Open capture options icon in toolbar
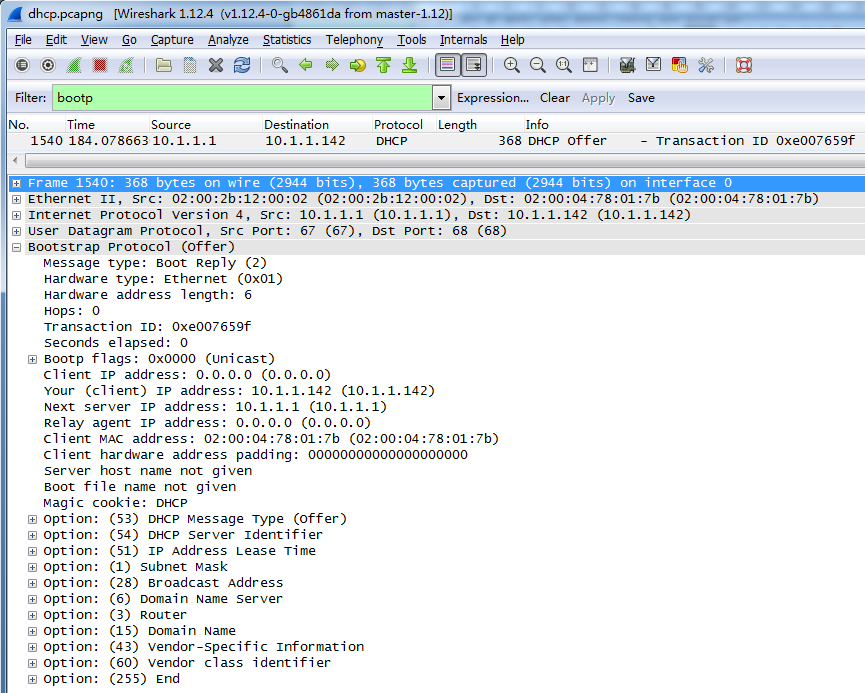The width and height of the screenshot is (865, 693). coord(48,65)
